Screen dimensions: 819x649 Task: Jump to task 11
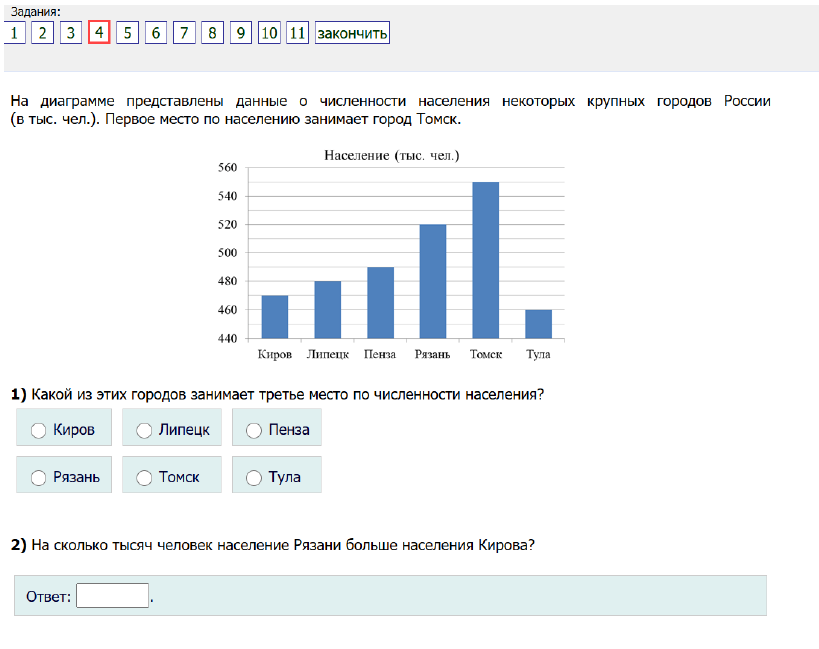point(297,33)
